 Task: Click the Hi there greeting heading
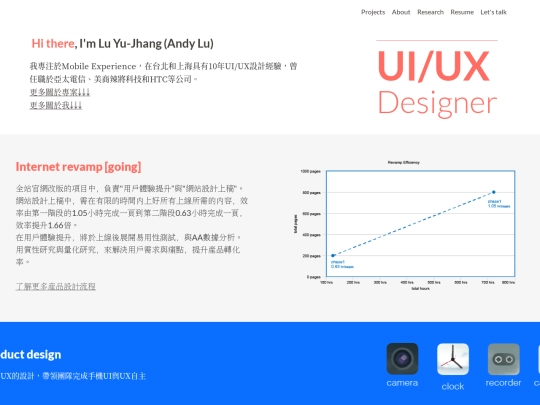123,44
